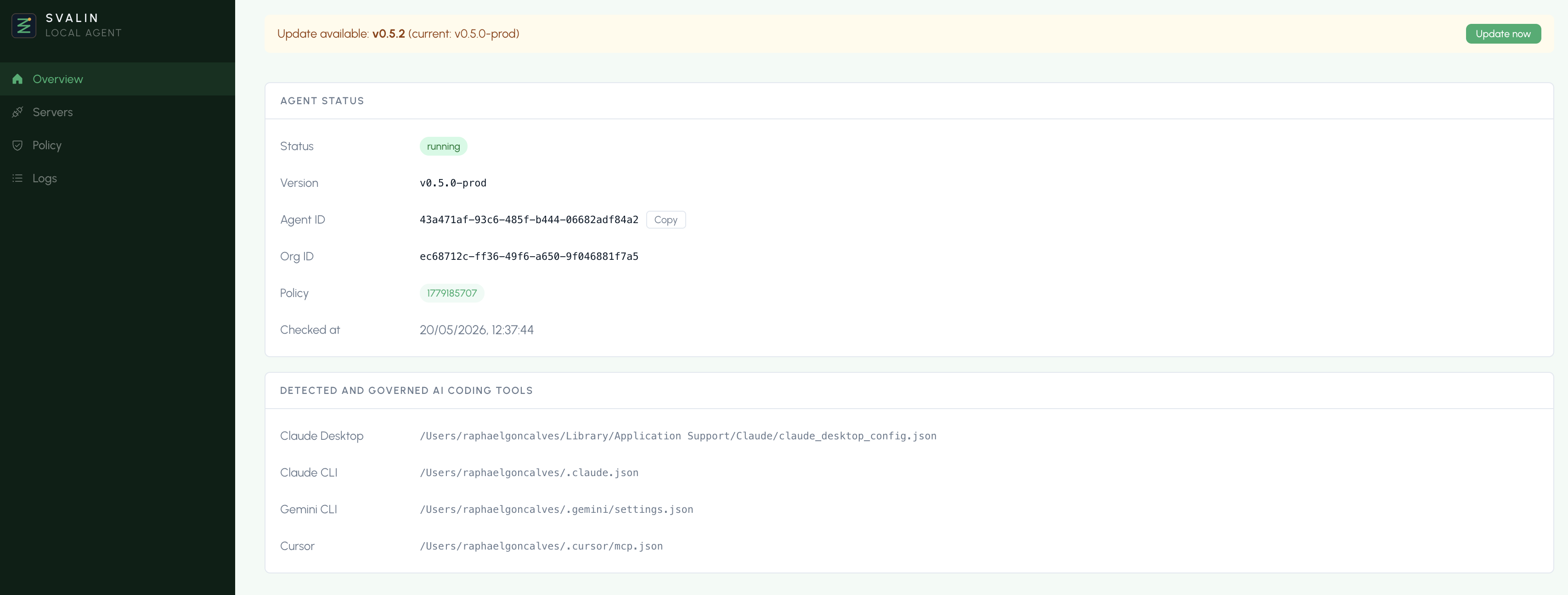Click the LOCAL AGENT subtitle
This screenshot has height=595, width=1568.
click(84, 33)
